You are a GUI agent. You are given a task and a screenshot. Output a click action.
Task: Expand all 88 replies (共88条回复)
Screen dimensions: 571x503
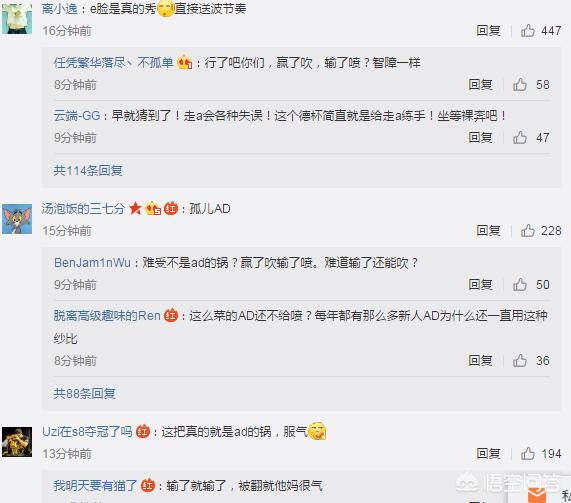point(84,393)
